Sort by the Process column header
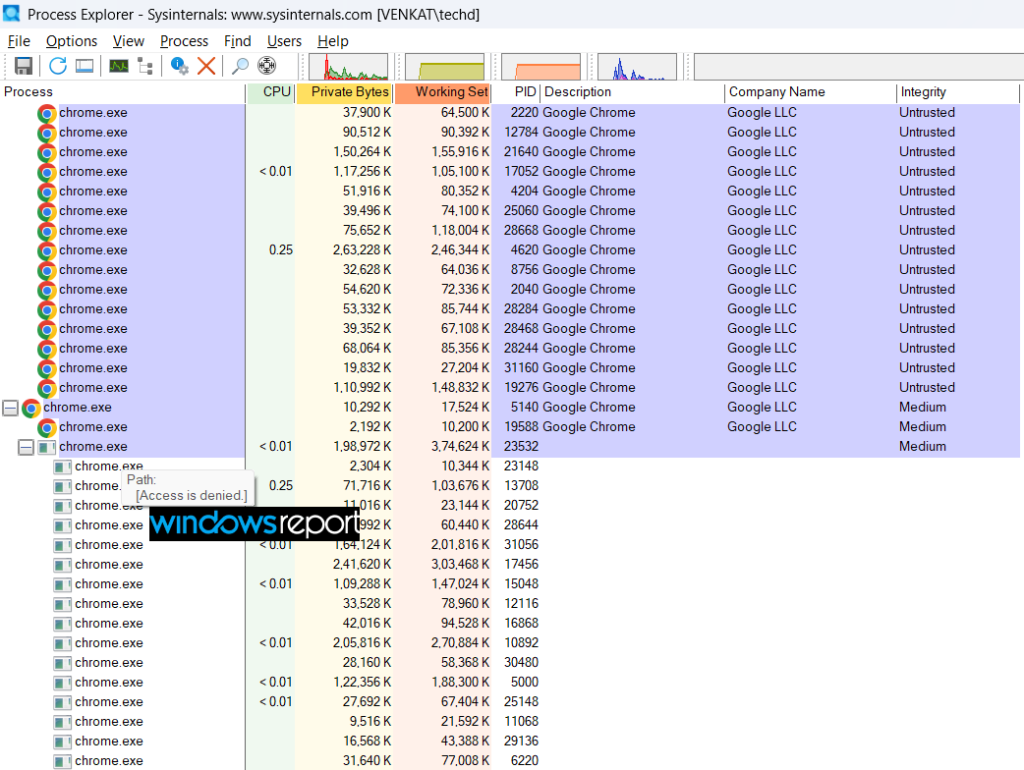Viewport: 1024px width, 770px height. pos(123,92)
